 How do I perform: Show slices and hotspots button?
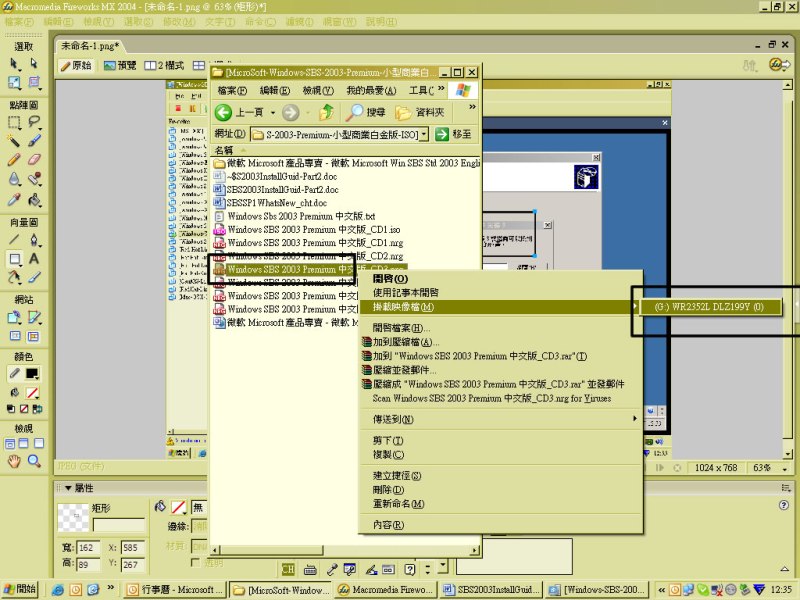tap(33, 336)
